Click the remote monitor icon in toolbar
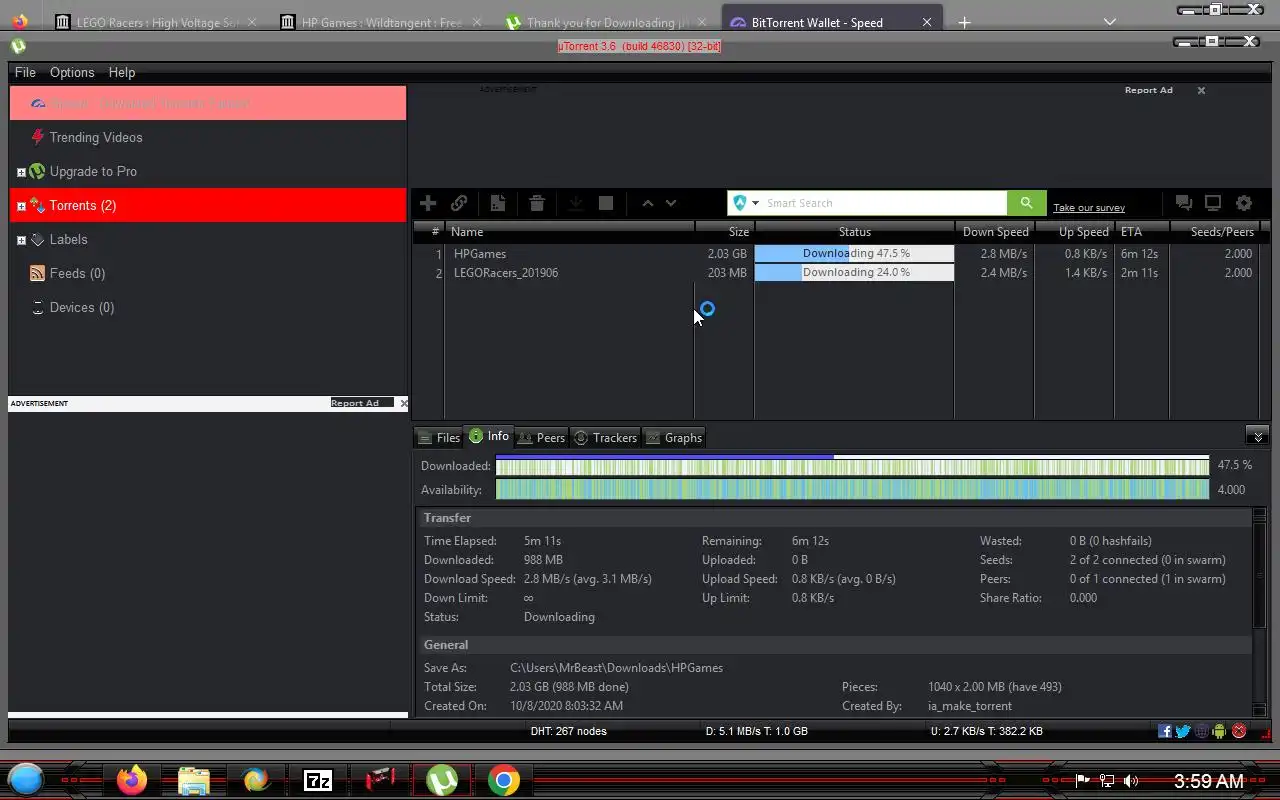This screenshot has height=800, width=1280. point(1213,203)
